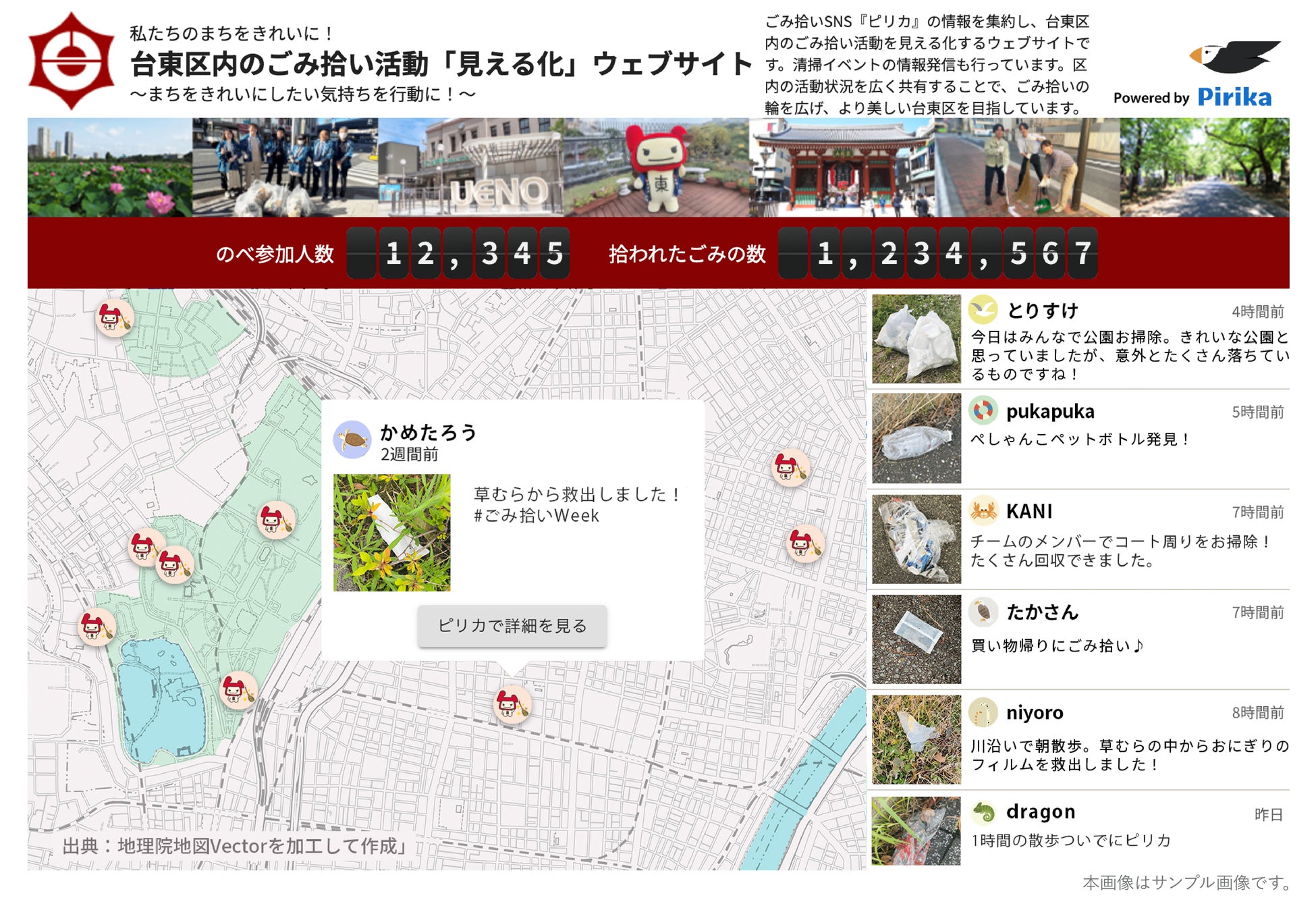The width and height of the screenshot is (1316, 906).
Task: Click niyoro's giraffe avatar icon
Action: (983, 712)
